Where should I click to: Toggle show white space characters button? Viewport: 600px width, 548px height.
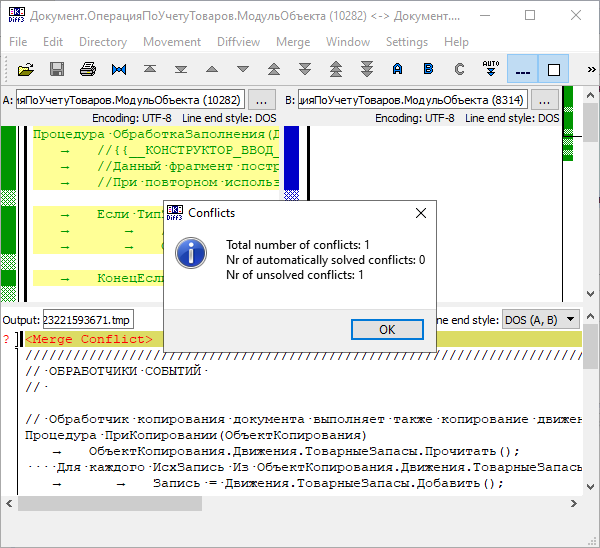(x=522, y=69)
